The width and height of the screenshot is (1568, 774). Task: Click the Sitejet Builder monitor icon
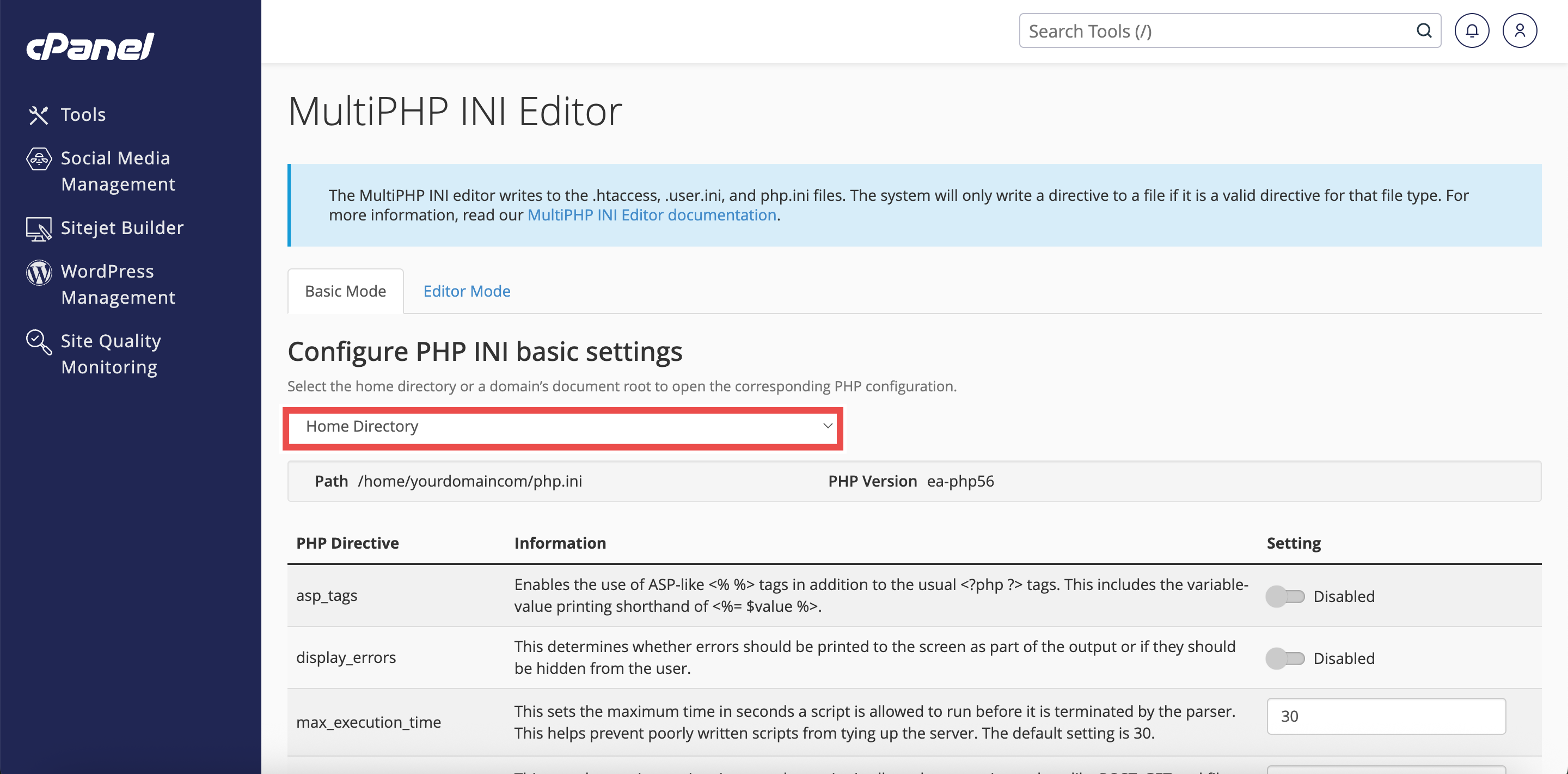[38, 228]
